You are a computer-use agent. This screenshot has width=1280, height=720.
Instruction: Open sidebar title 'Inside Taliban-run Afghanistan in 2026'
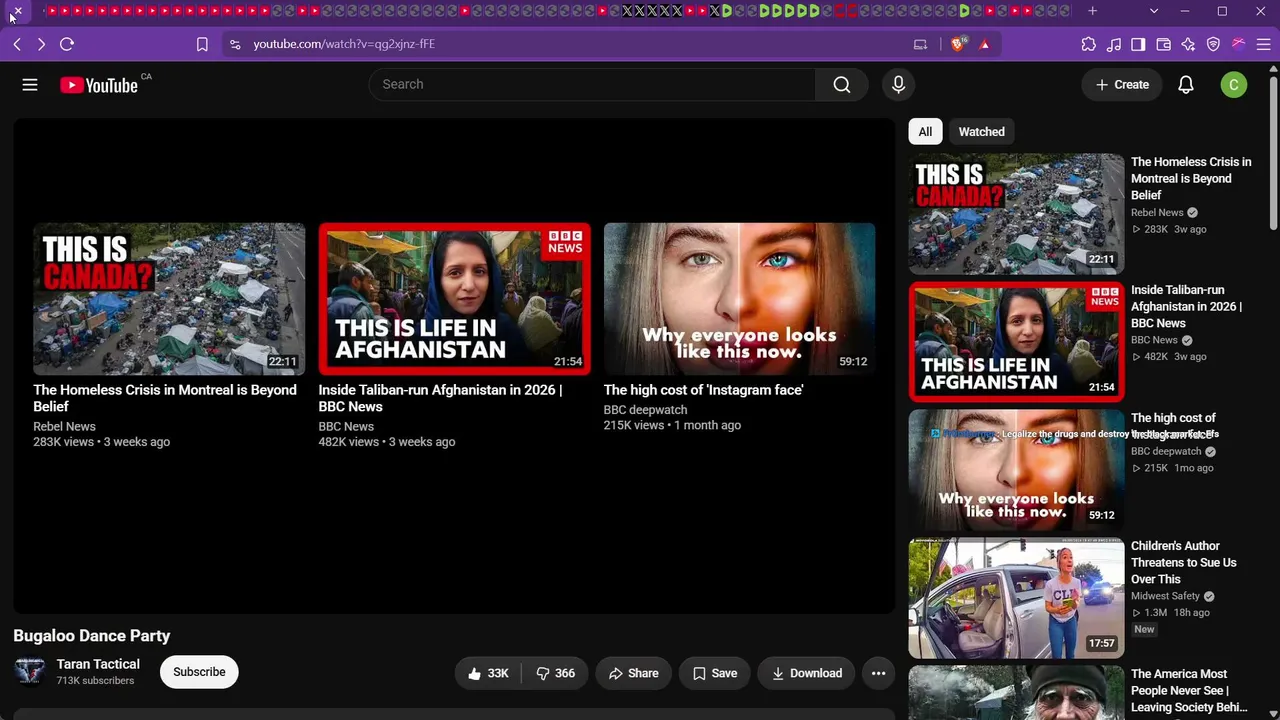coord(1186,306)
